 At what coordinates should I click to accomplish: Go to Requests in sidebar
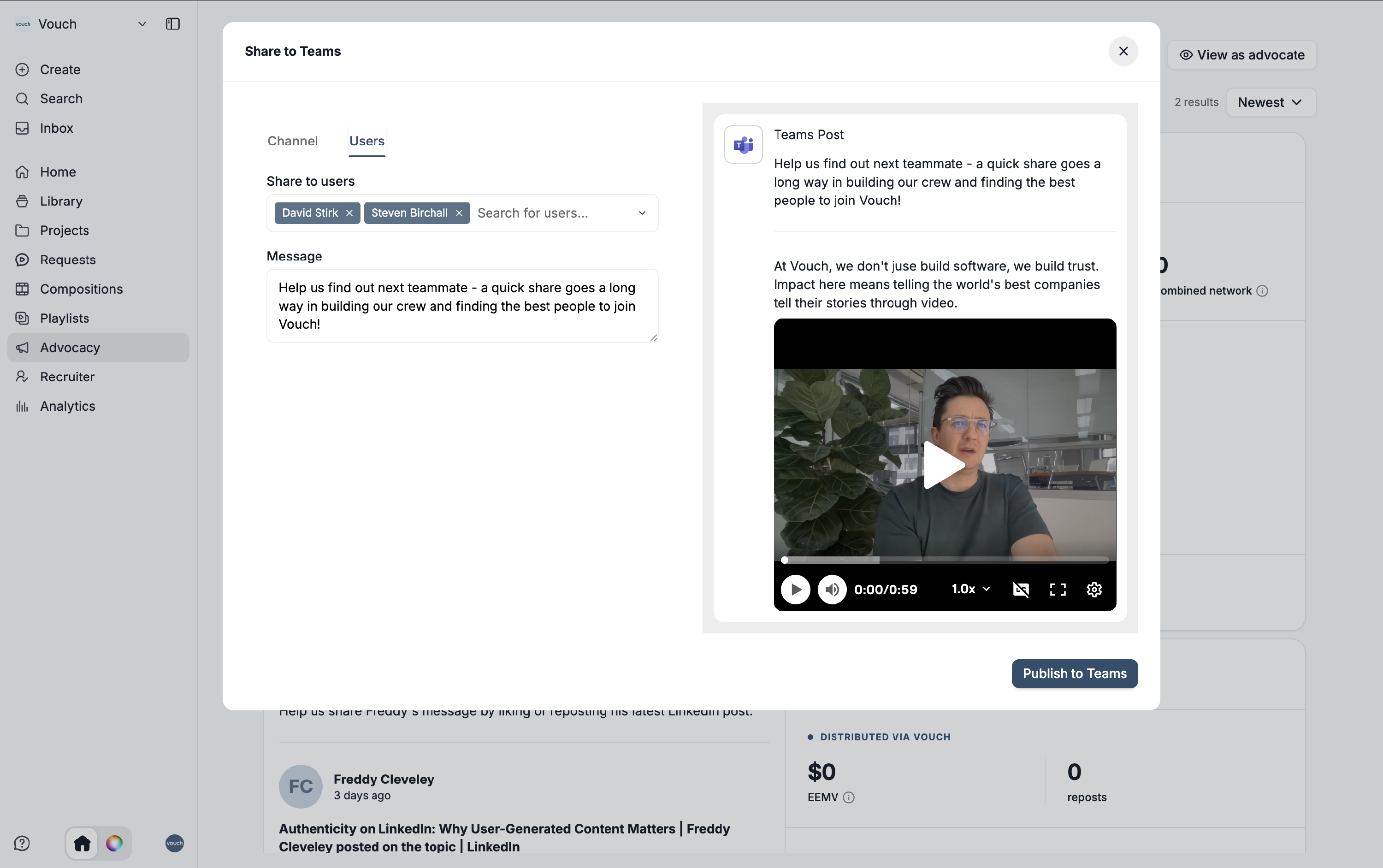tap(98, 260)
